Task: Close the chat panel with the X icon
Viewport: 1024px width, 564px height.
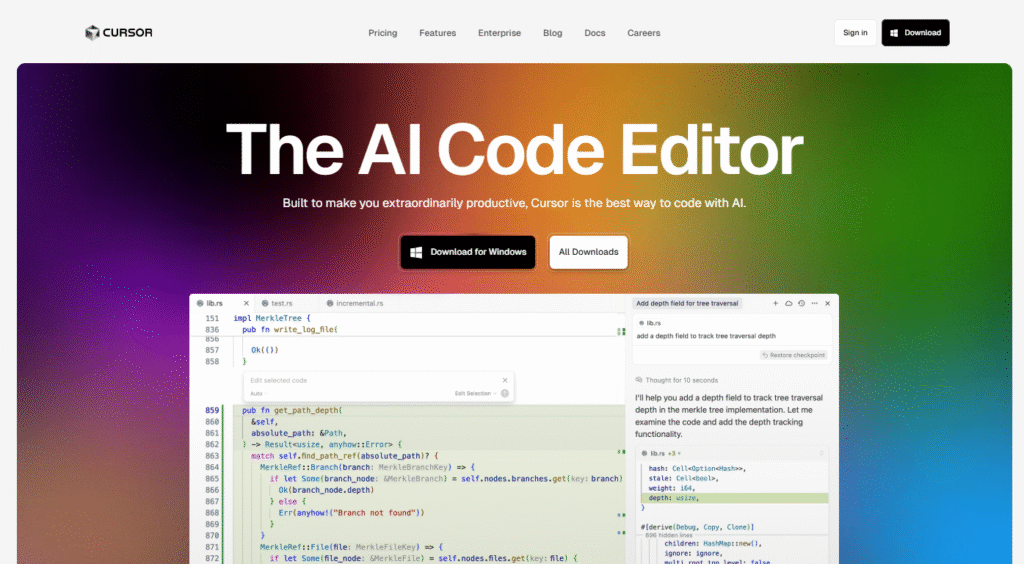Action: click(827, 304)
